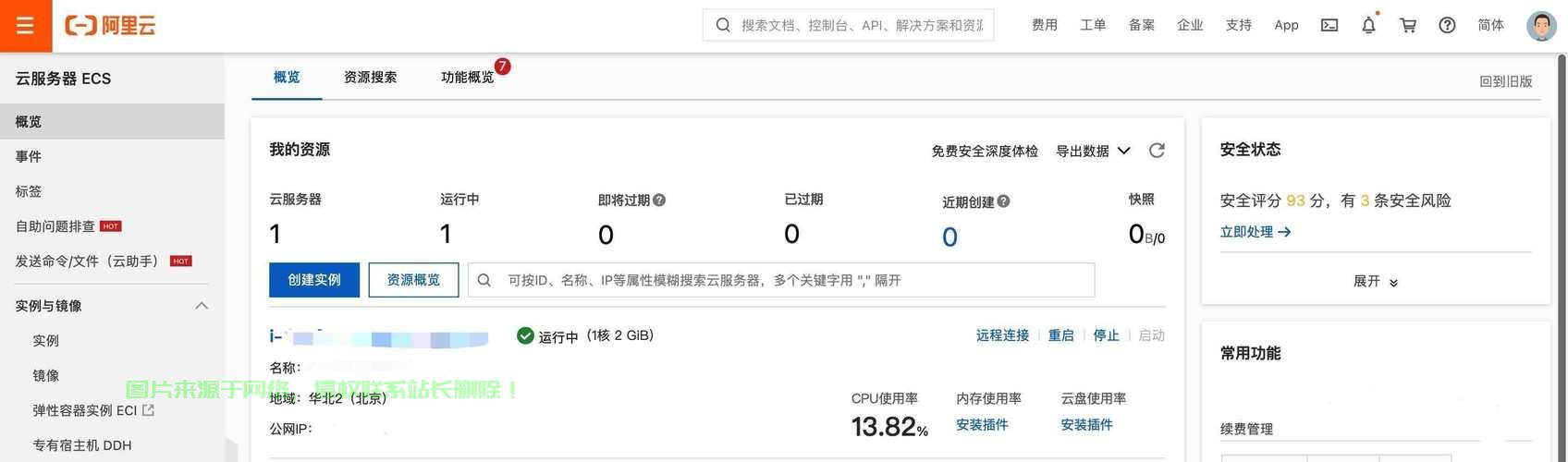Open the notifications bell
This screenshot has height=462, width=1568.
coord(1368,26)
